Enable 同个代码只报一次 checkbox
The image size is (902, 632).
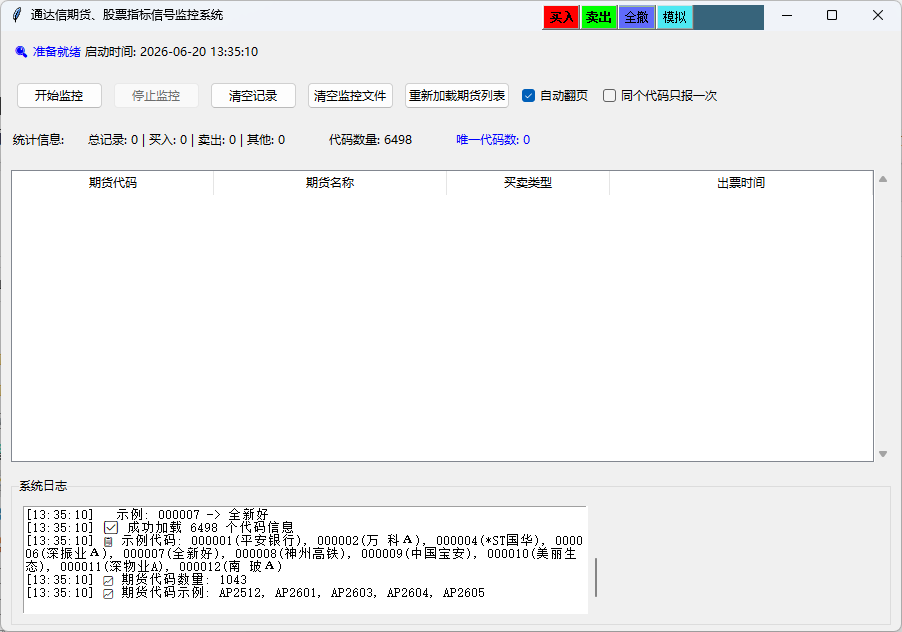click(609, 95)
